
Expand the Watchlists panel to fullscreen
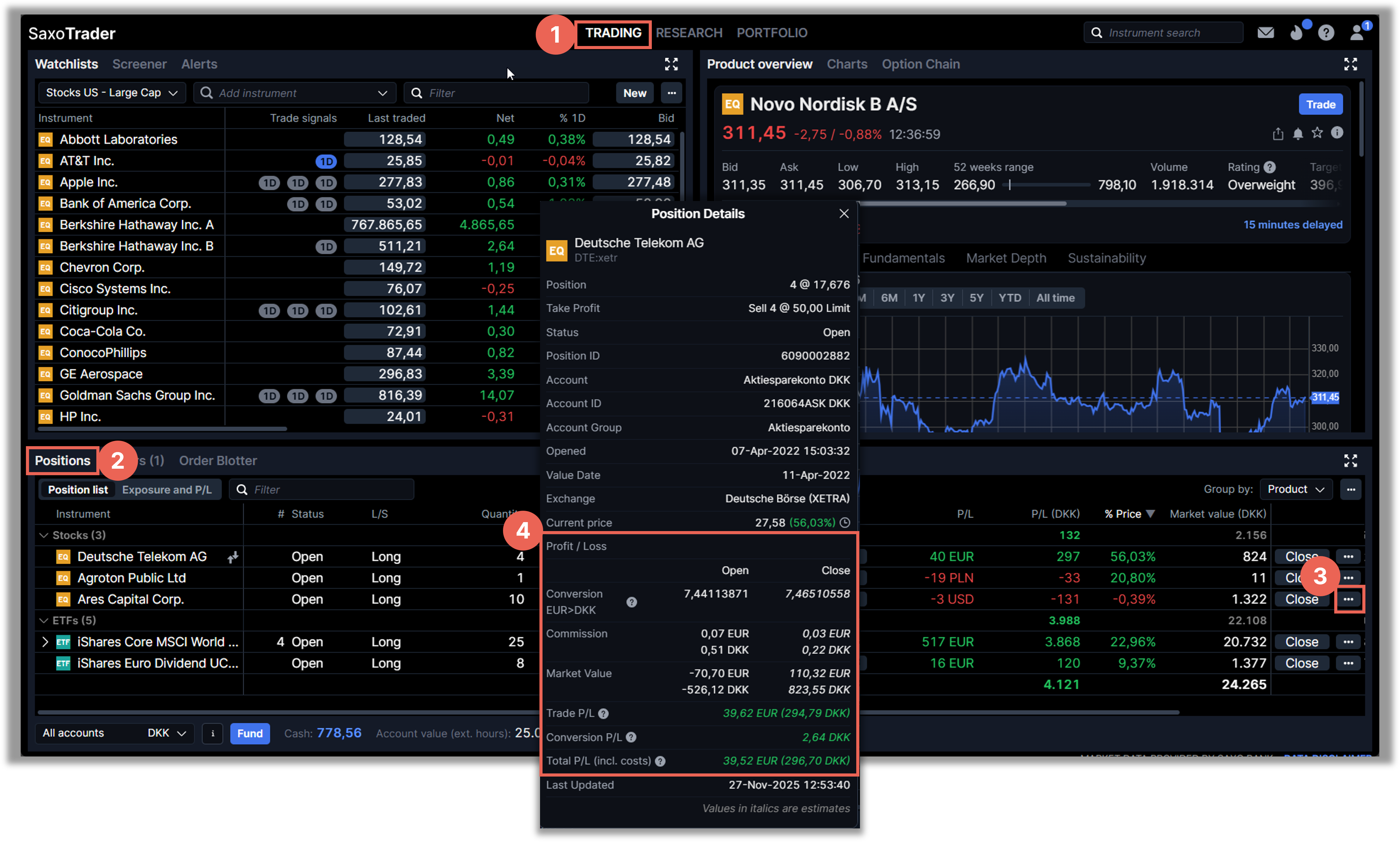click(x=671, y=64)
